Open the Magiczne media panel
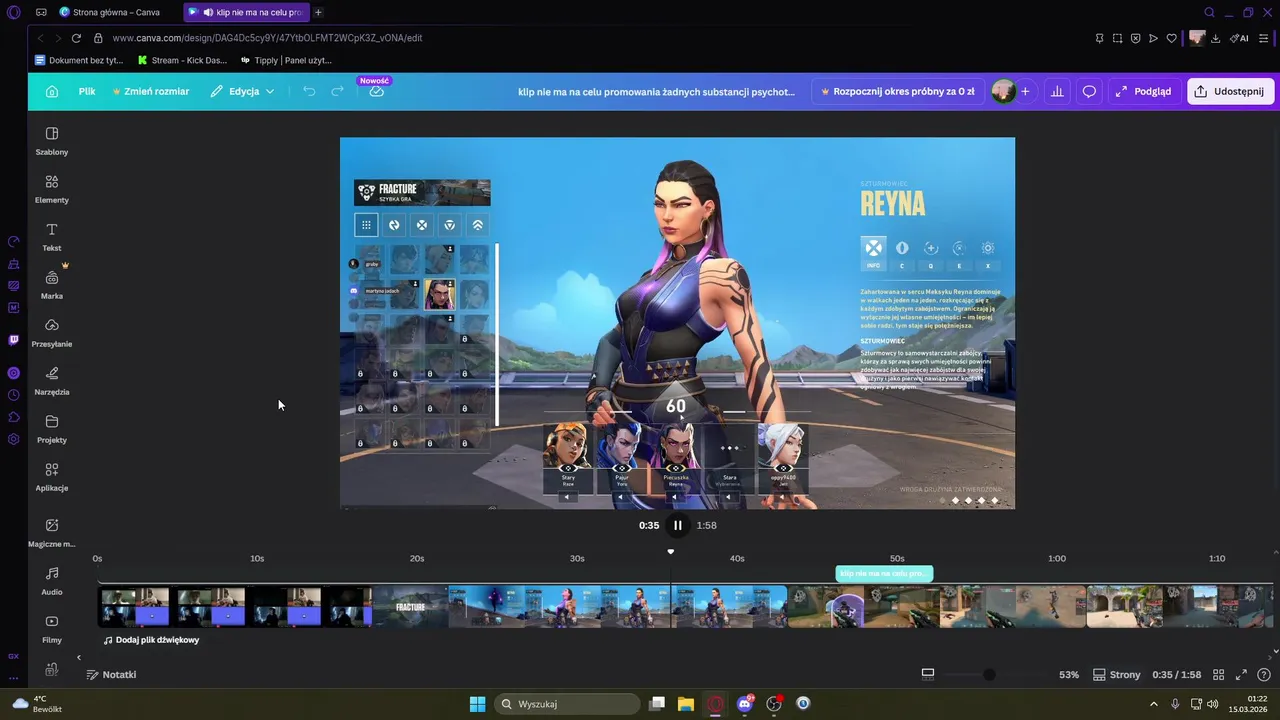Image resolution: width=1280 pixels, height=720 pixels. (52, 533)
